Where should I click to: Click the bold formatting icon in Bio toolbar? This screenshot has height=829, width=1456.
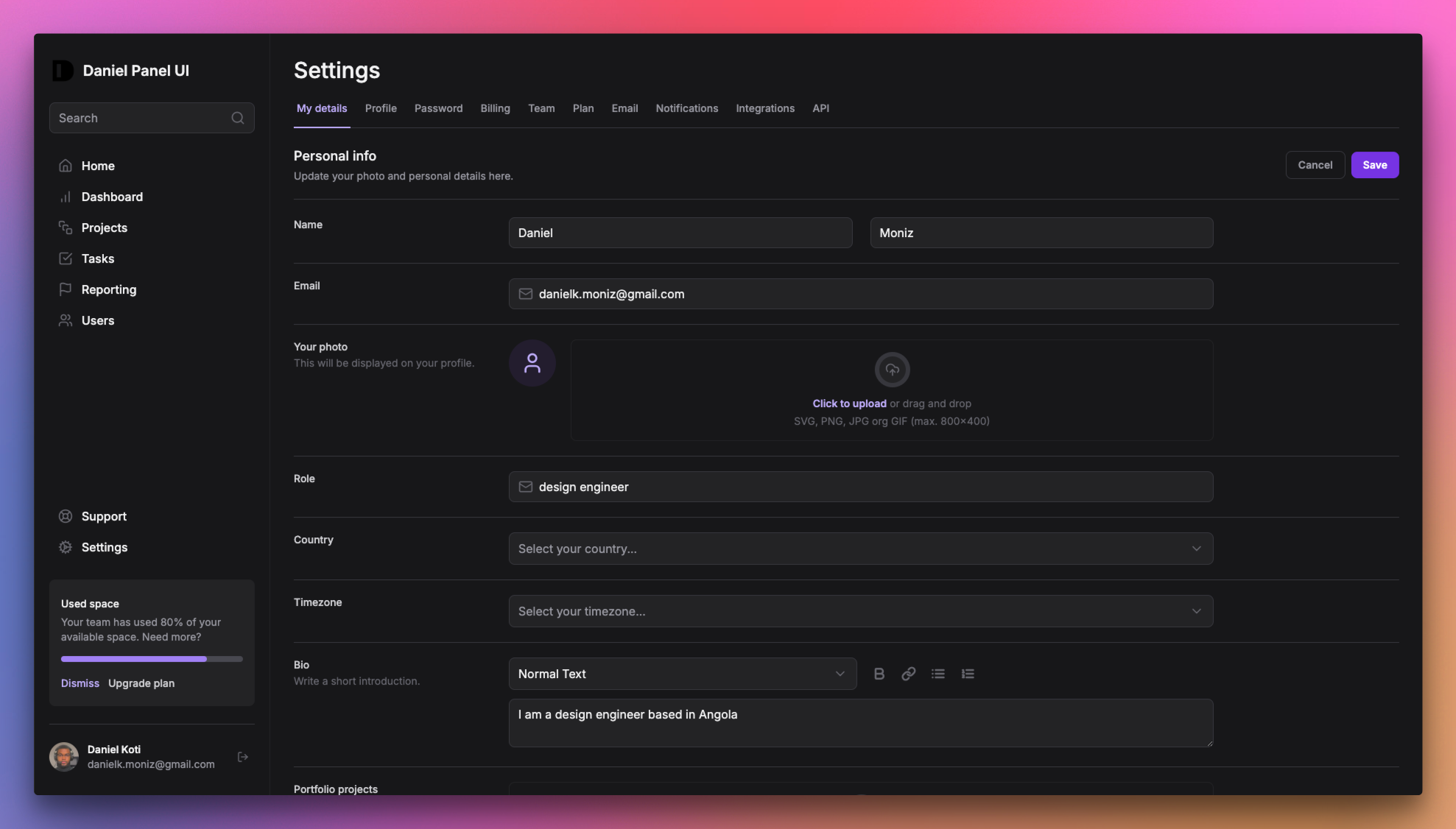pyautogui.click(x=879, y=673)
